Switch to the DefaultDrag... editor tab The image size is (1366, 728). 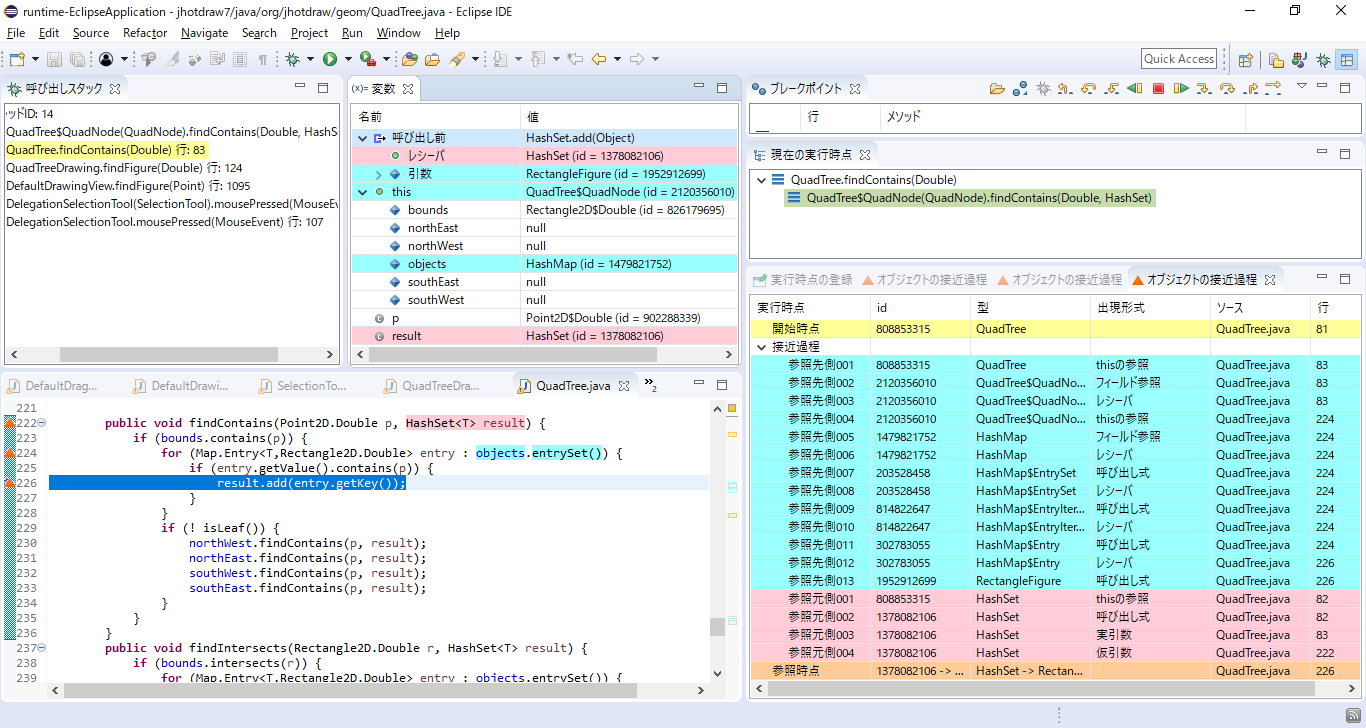pyautogui.click(x=53, y=386)
